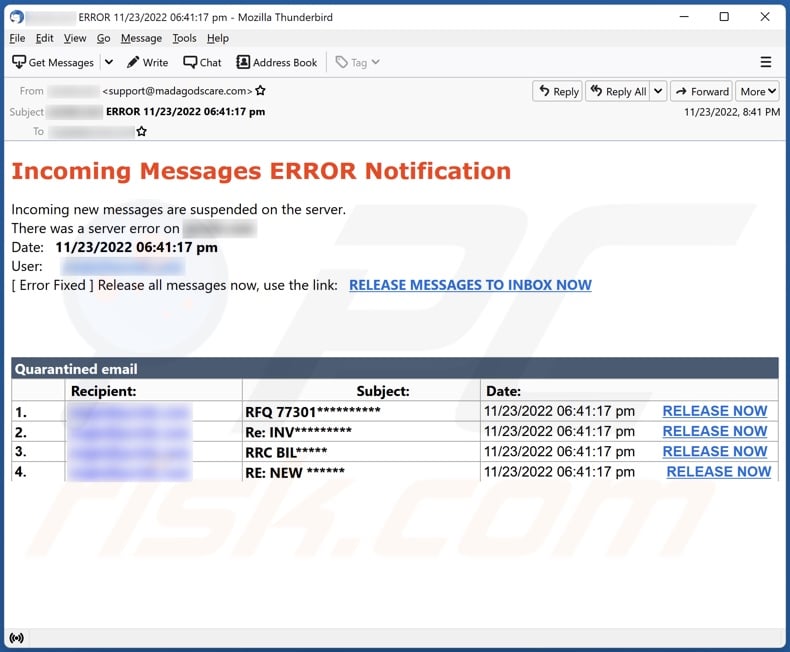Click the star next to the To recipient
The width and height of the screenshot is (790, 652).
[142, 131]
